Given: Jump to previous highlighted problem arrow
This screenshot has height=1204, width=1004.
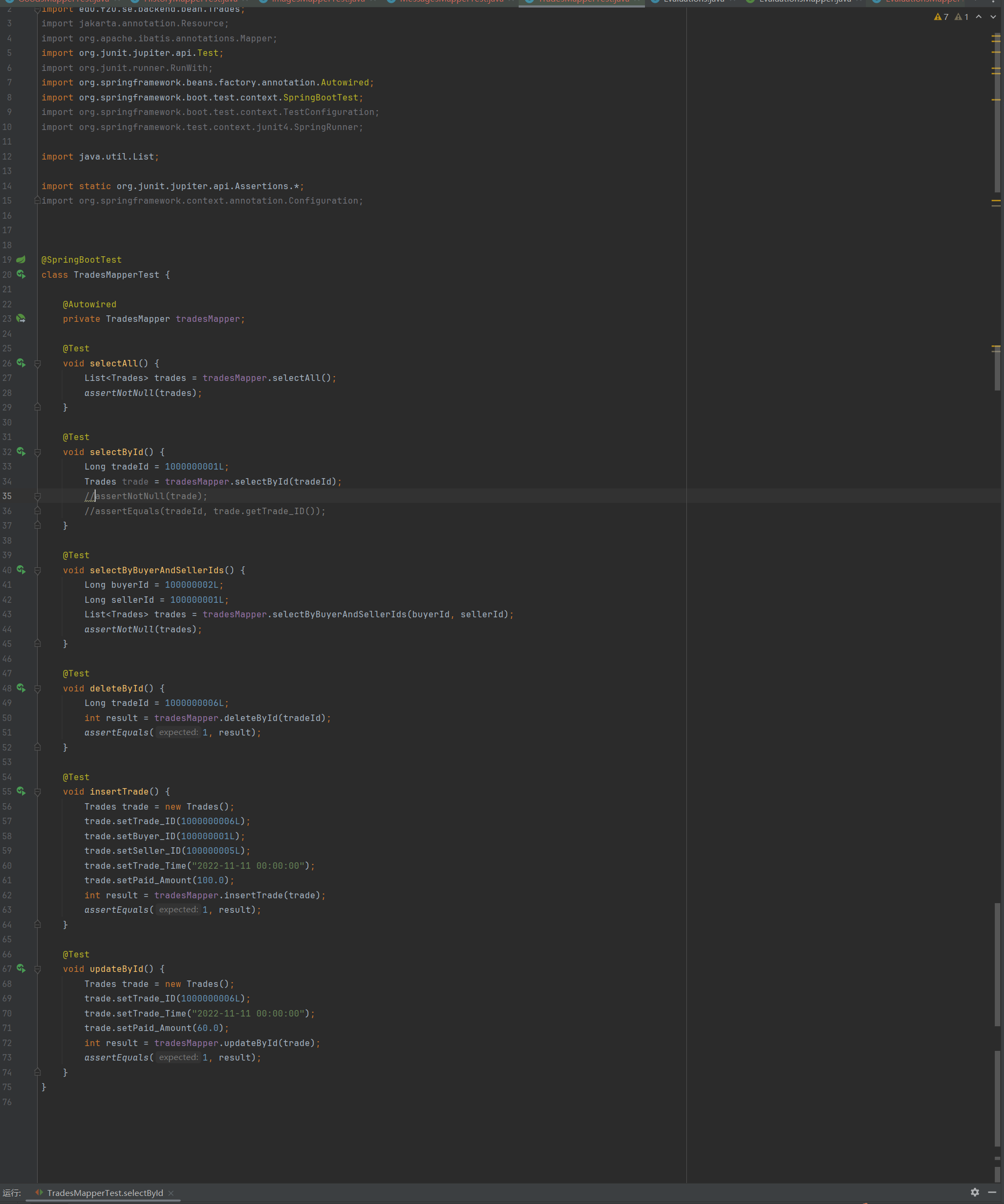Looking at the screenshot, I should coord(979,17).
